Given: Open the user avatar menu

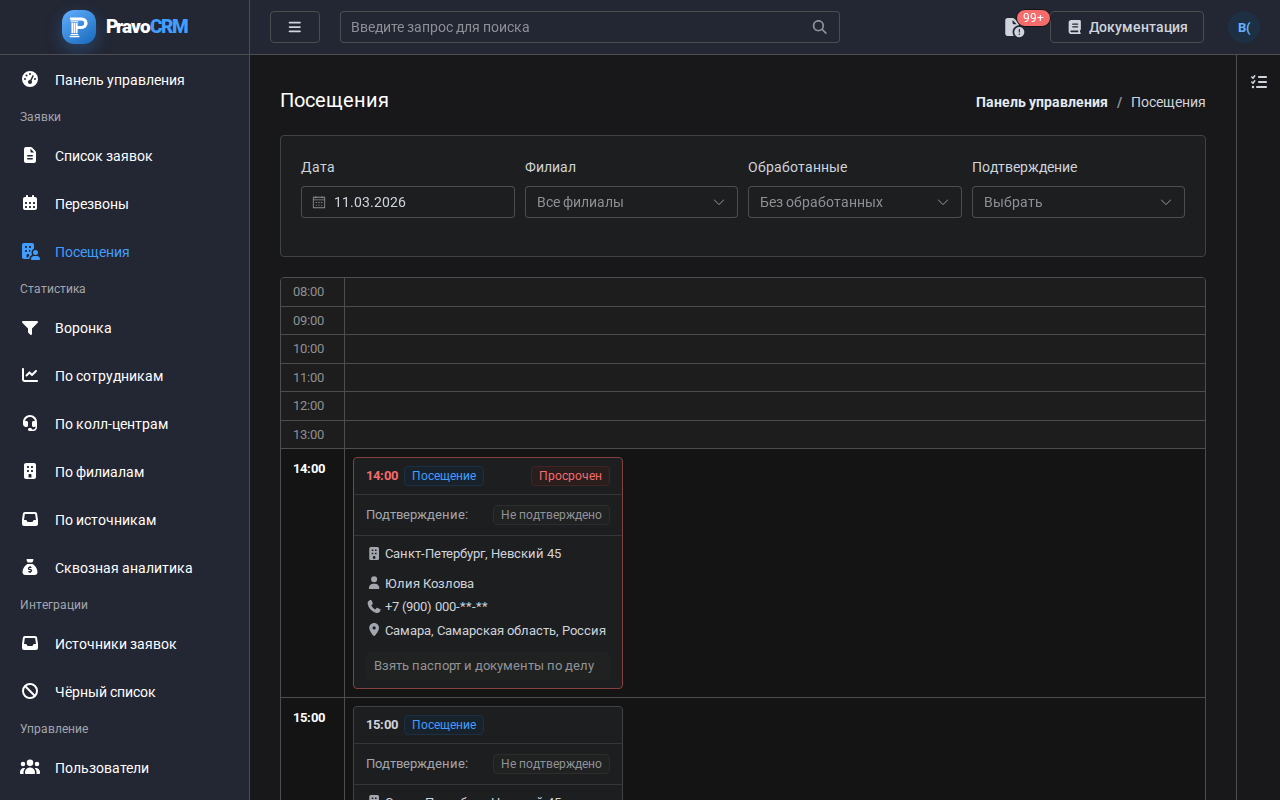Looking at the screenshot, I should click(x=1244, y=27).
